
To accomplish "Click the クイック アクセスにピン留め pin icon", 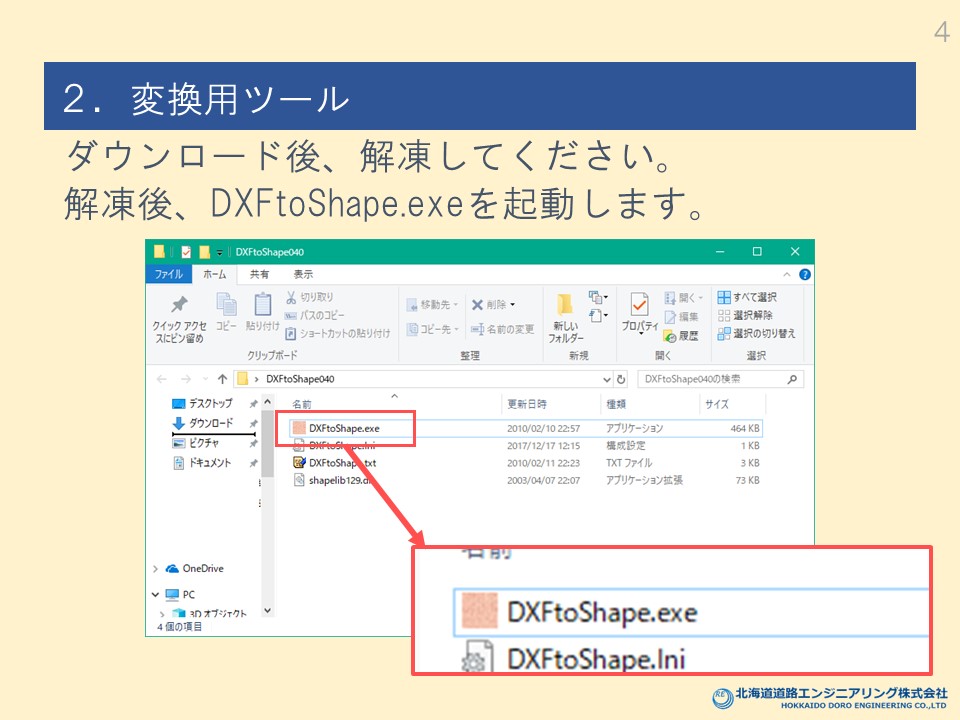I will point(179,305).
